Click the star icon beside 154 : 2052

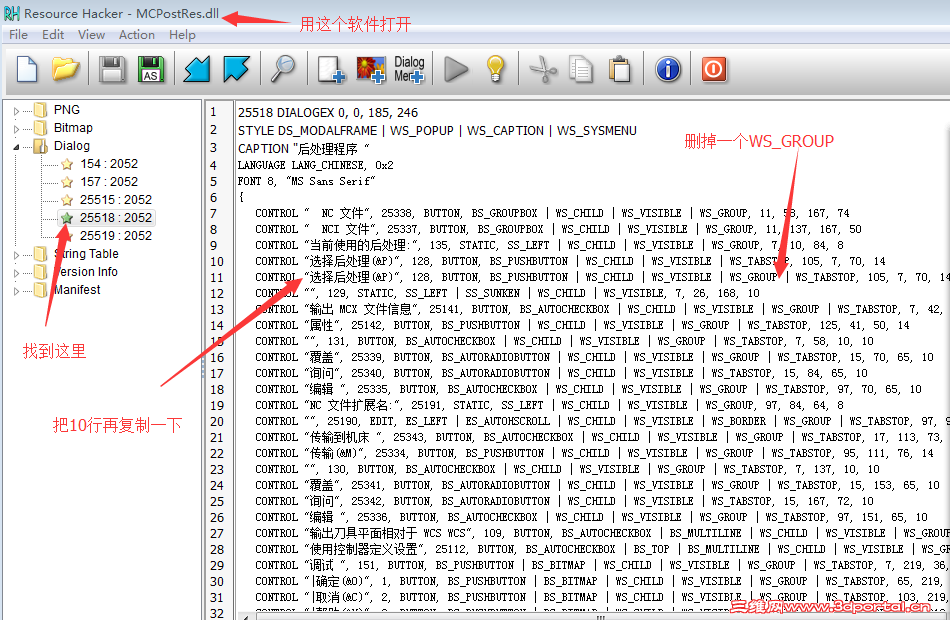click(67, 164)
